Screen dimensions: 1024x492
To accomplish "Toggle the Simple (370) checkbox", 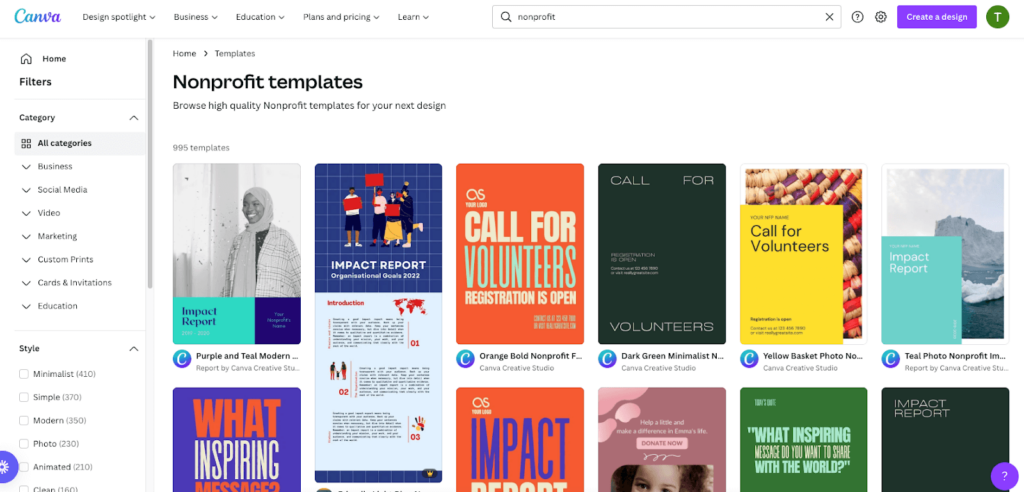I will 24,397.
